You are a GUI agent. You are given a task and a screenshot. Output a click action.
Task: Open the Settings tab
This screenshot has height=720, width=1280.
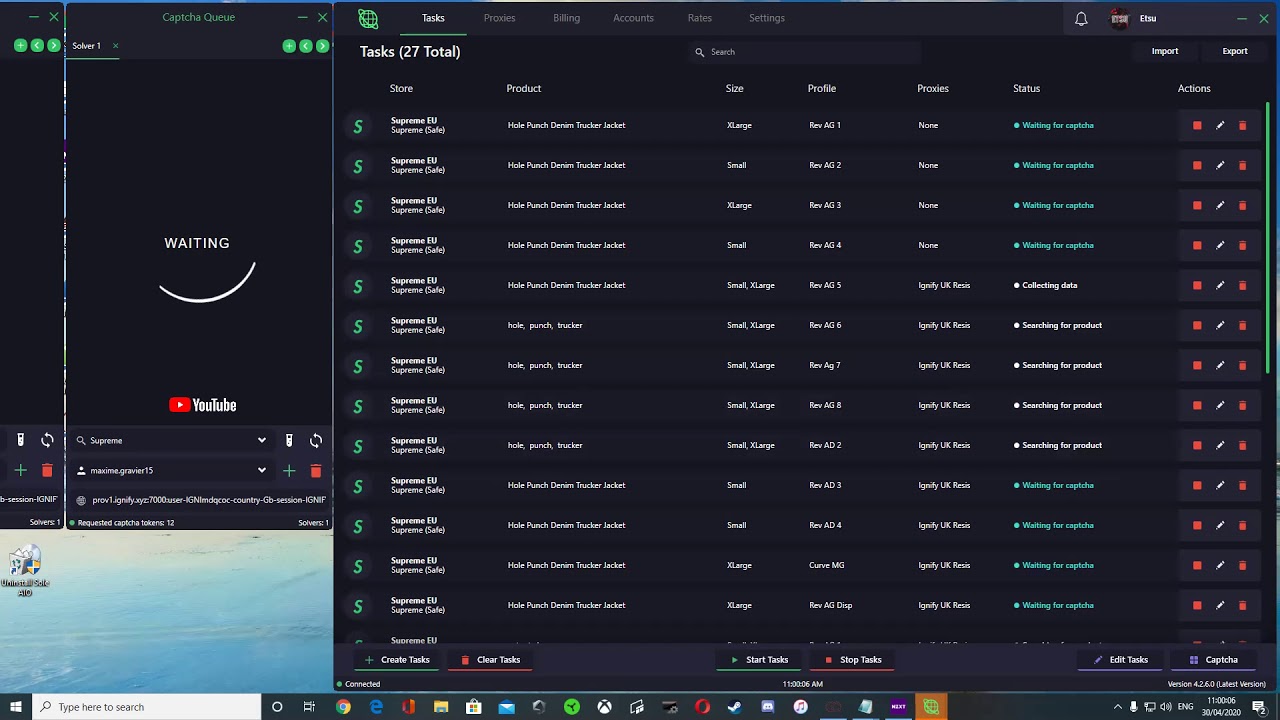(767, 18)
